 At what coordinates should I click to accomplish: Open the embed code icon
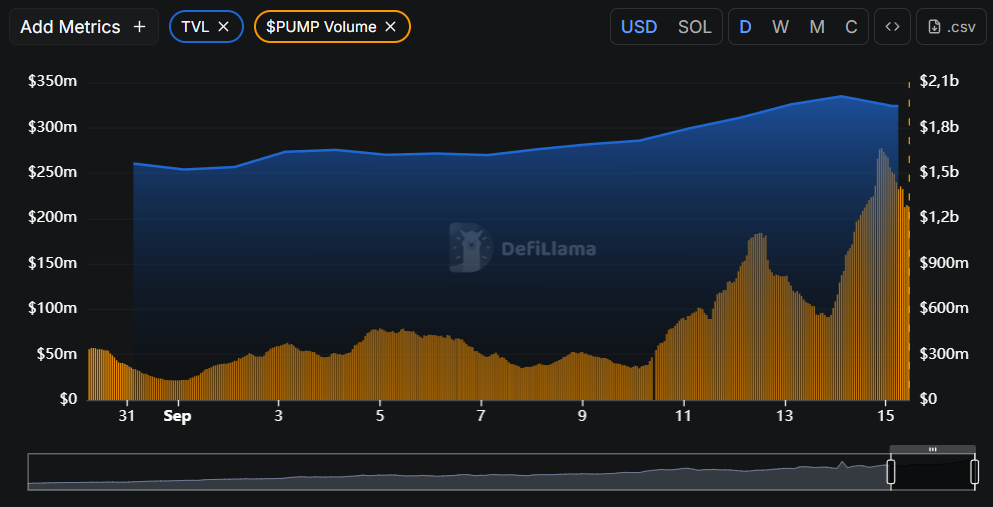tap(892, 27)
